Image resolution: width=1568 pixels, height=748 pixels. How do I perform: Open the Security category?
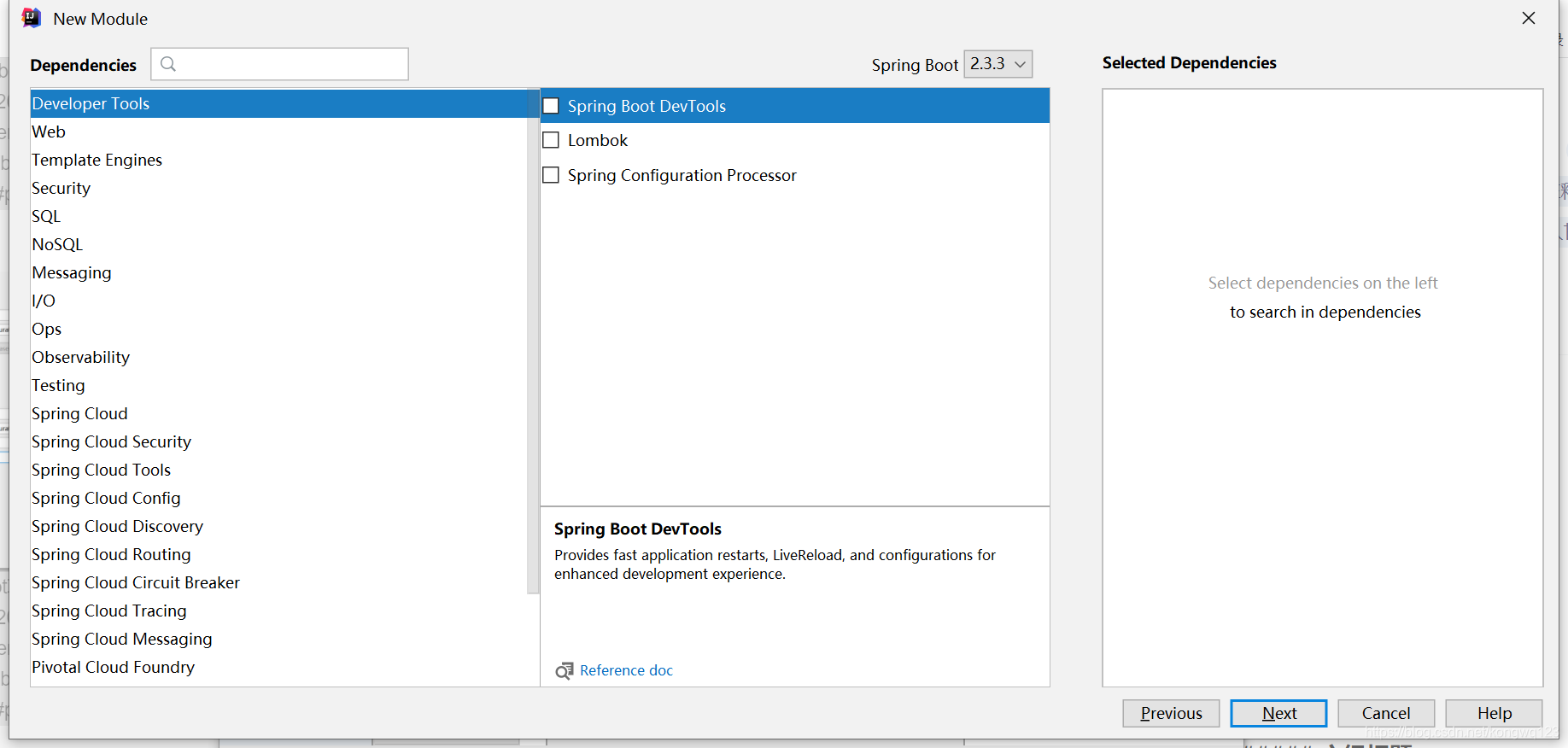[278, 188]
